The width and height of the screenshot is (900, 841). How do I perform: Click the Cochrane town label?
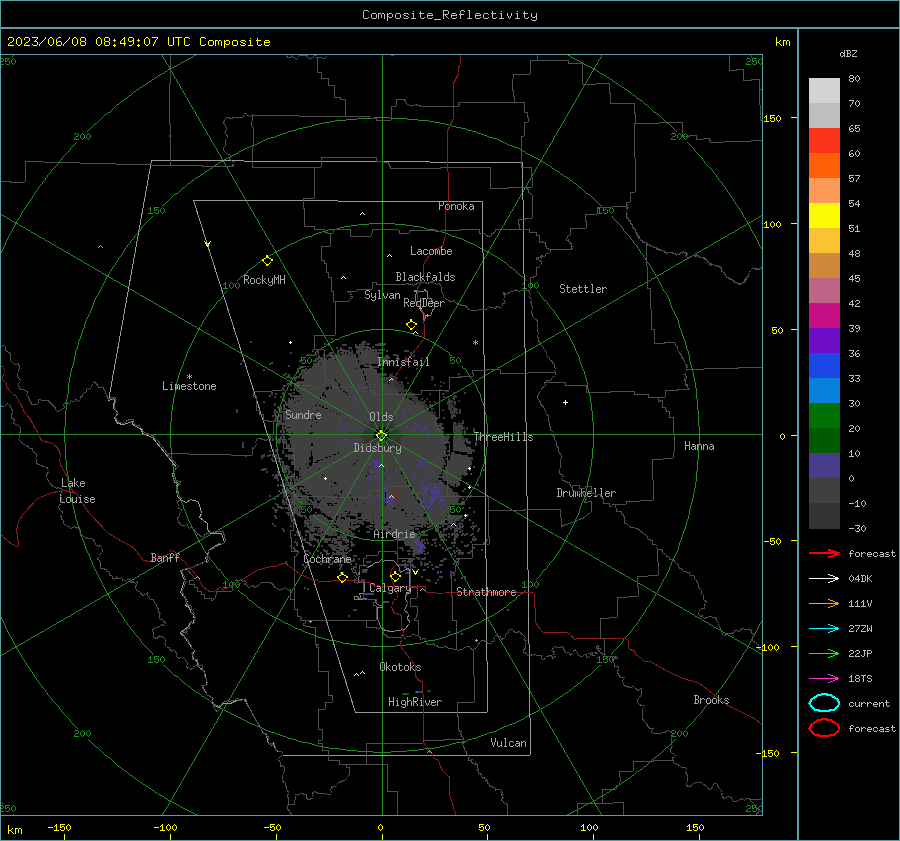pyautogui.click(x=327, y=559)
